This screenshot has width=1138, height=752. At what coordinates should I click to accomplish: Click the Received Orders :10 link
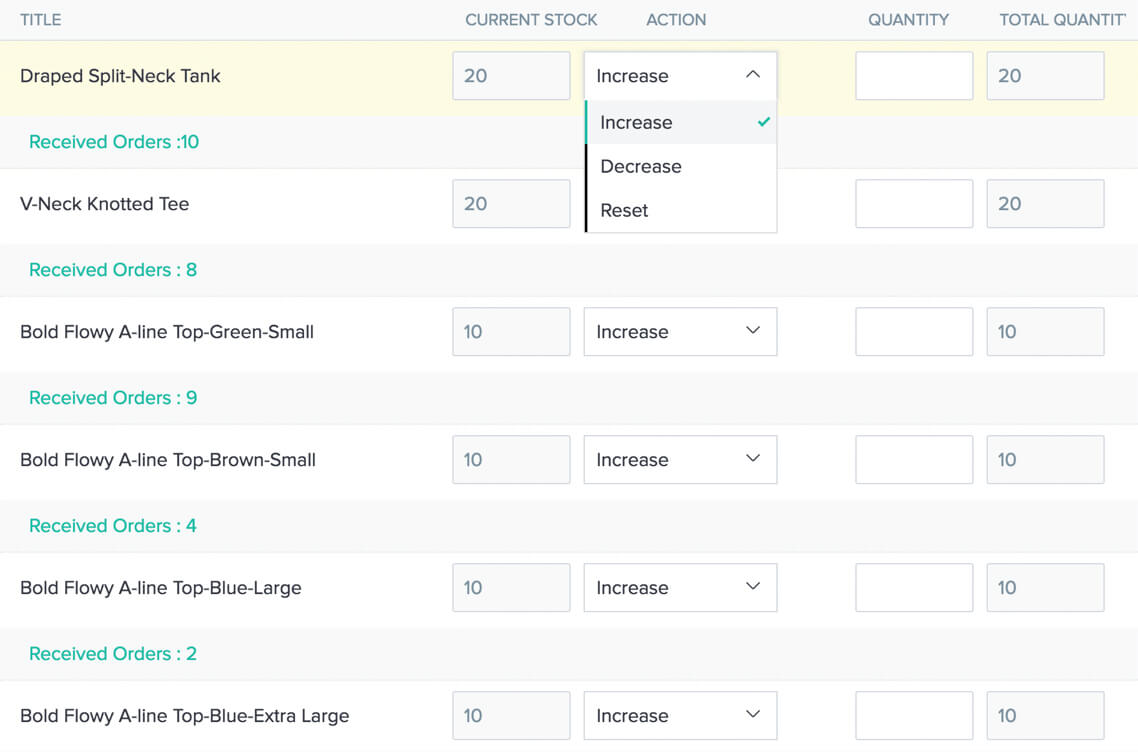114,142
